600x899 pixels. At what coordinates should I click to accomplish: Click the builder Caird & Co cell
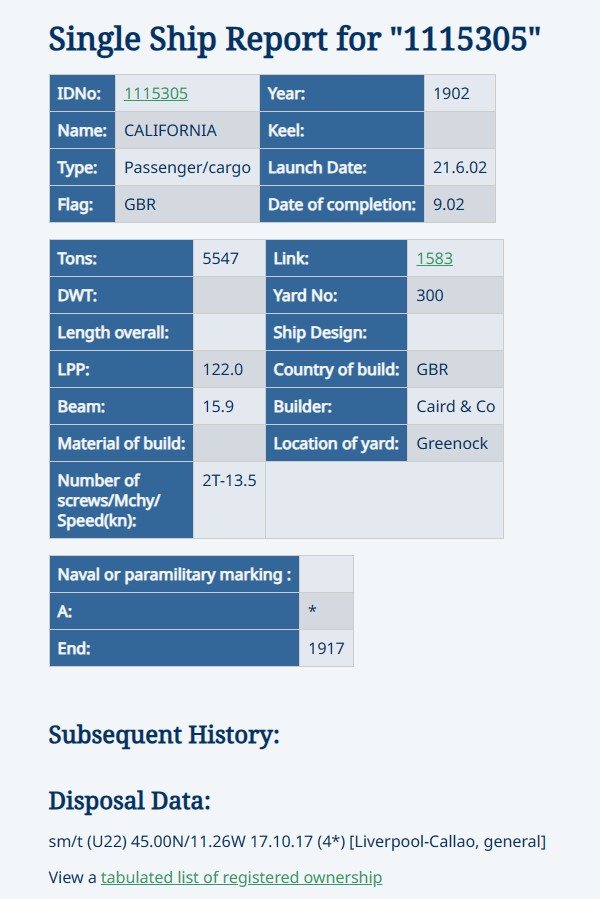455,406
